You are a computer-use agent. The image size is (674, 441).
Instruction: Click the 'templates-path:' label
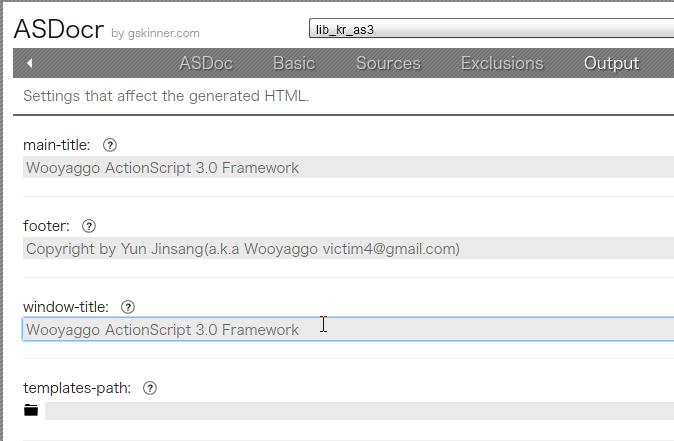[x=77, y=388]
